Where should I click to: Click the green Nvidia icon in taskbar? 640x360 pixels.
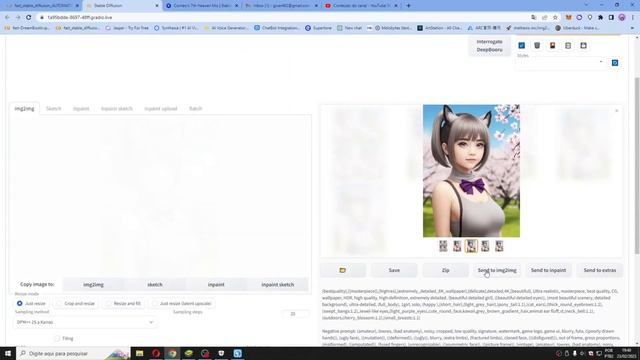[x=189, y=353]
